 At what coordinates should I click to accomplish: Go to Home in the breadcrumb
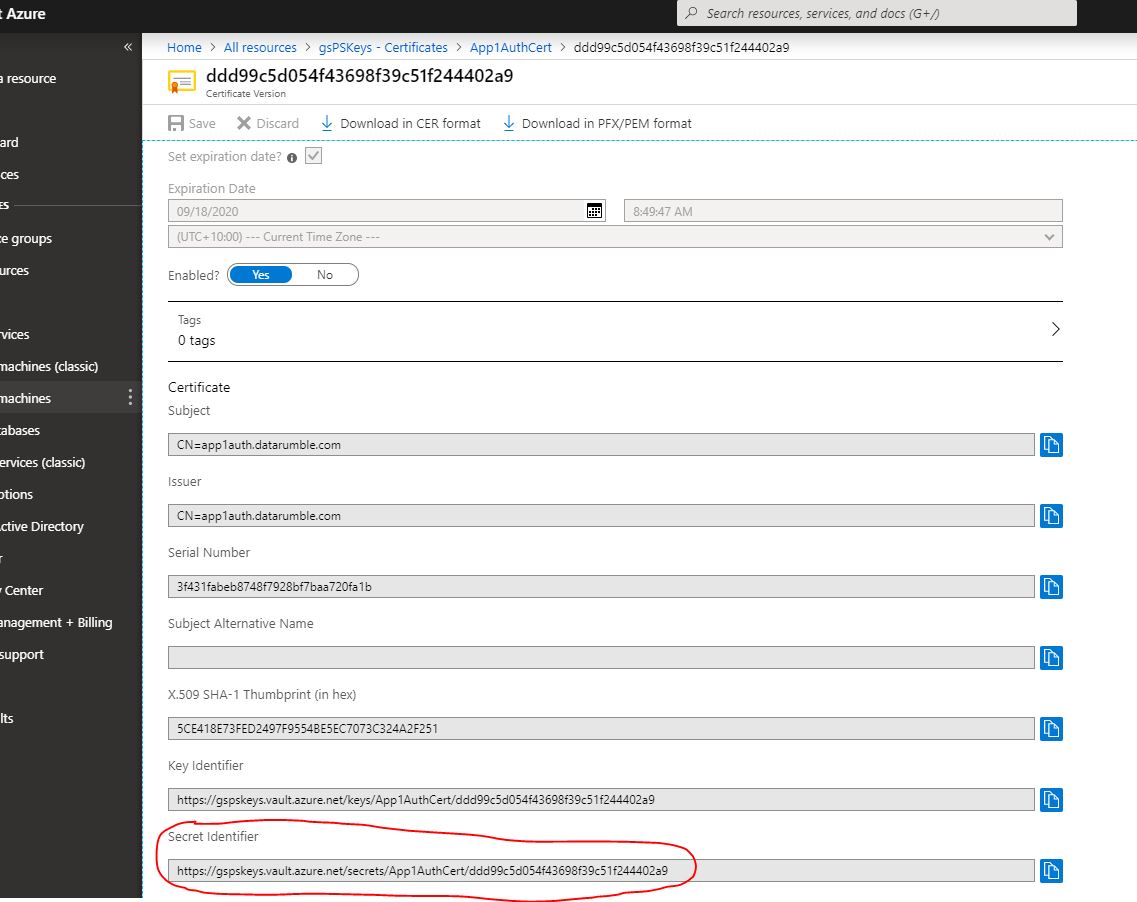tap(184, 47)
